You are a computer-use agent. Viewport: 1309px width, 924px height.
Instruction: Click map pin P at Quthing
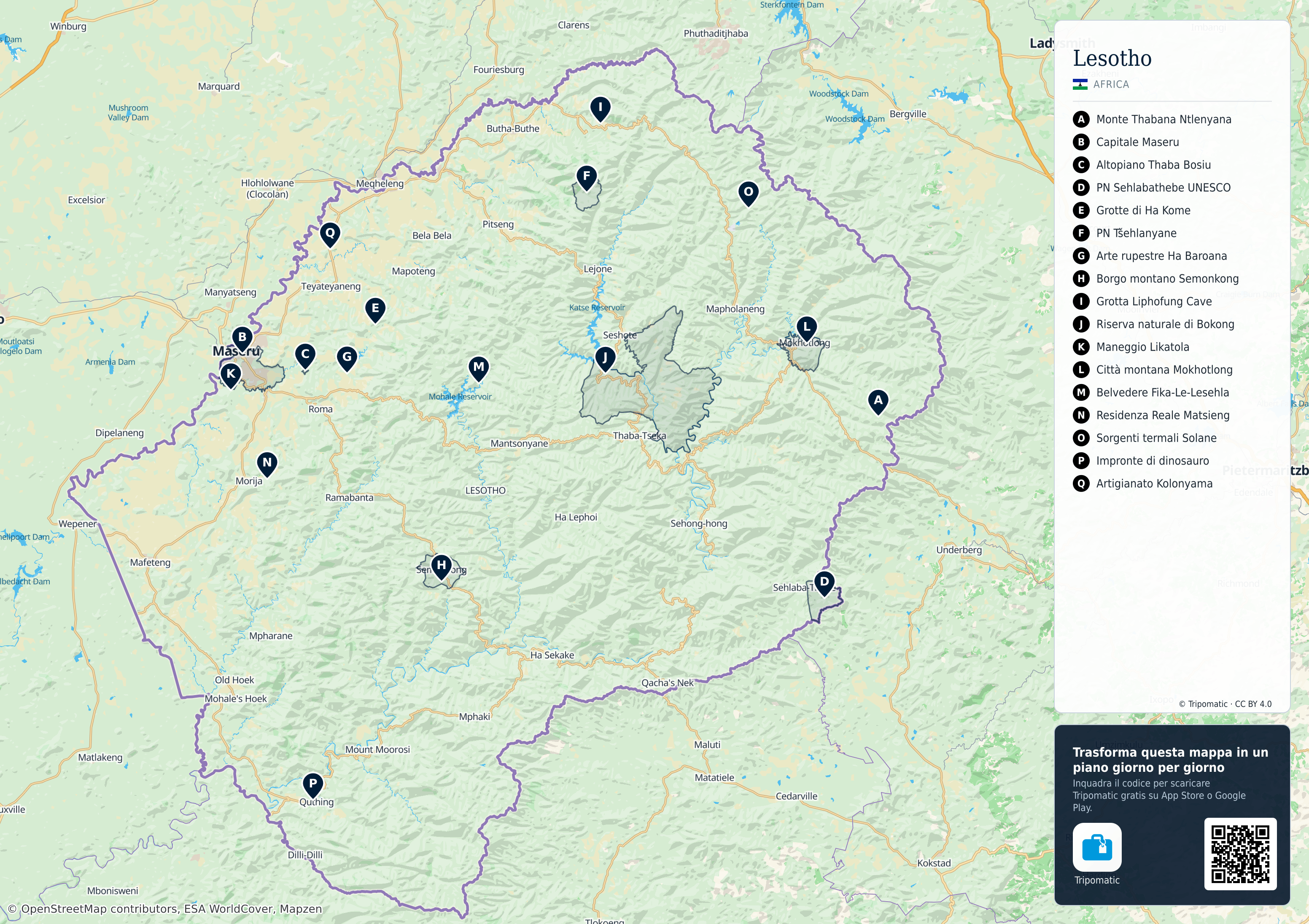tap(312, 785)
